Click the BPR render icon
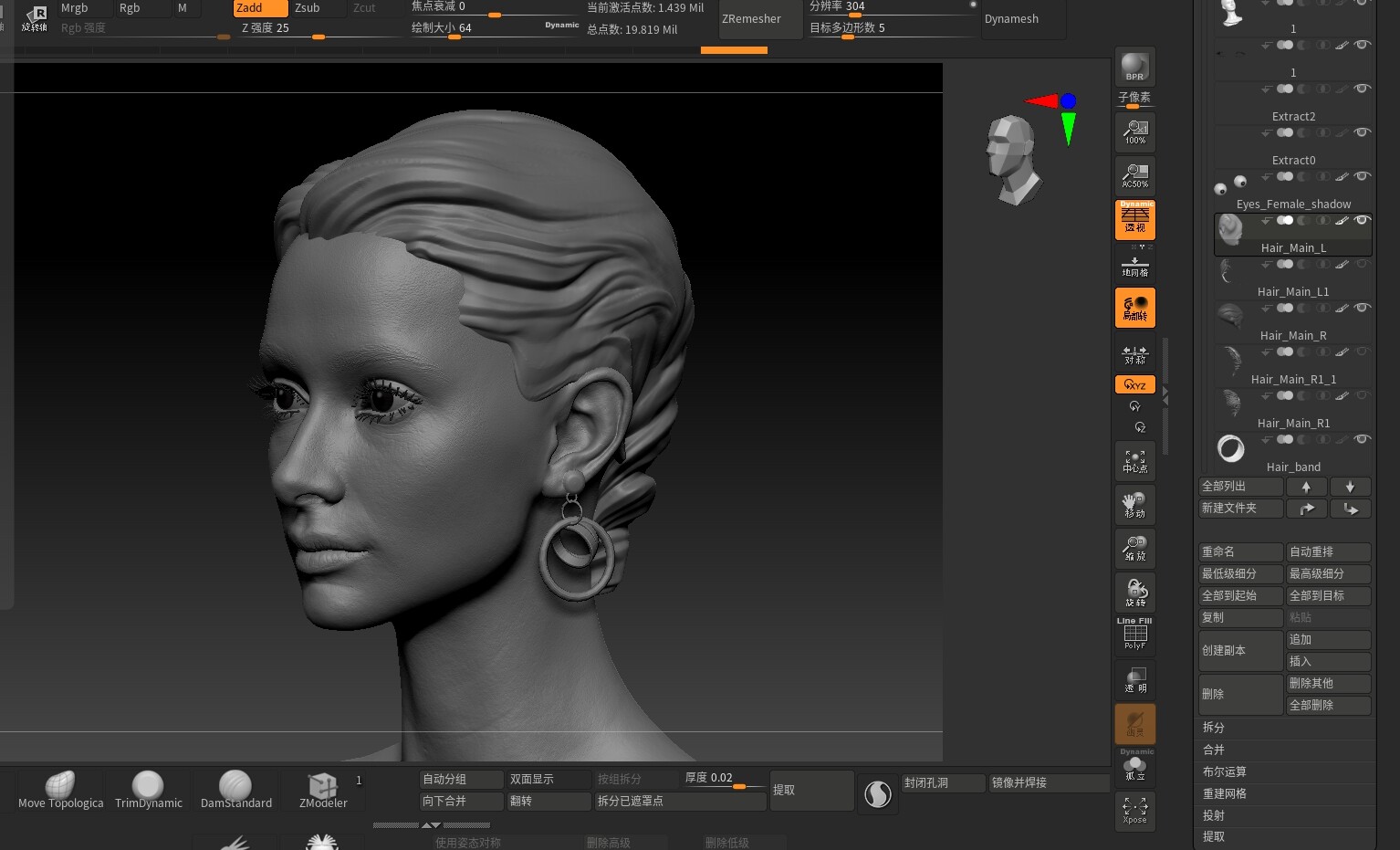This screenshot has height=850, width=1400. tap(1134, 67)
